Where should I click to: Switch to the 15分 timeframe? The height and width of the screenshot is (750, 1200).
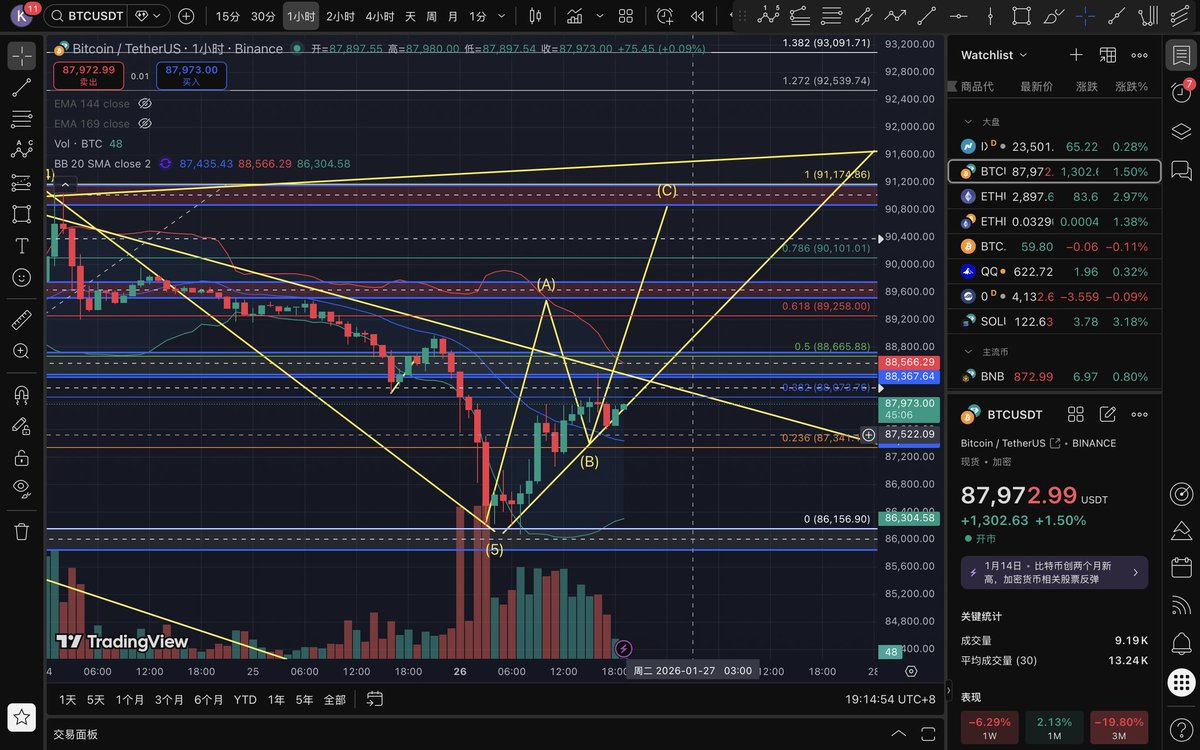pos(228,16)
